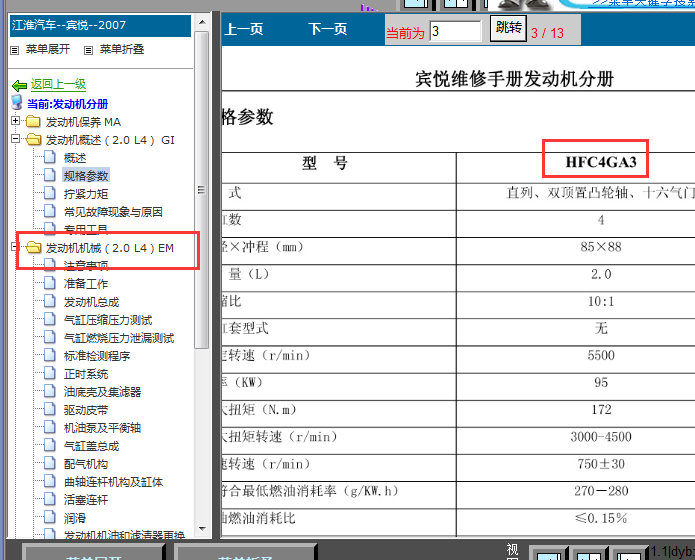Click document icon beside 正时系统
Viewport: 695px width, 560px height.
tap(50, 373)
